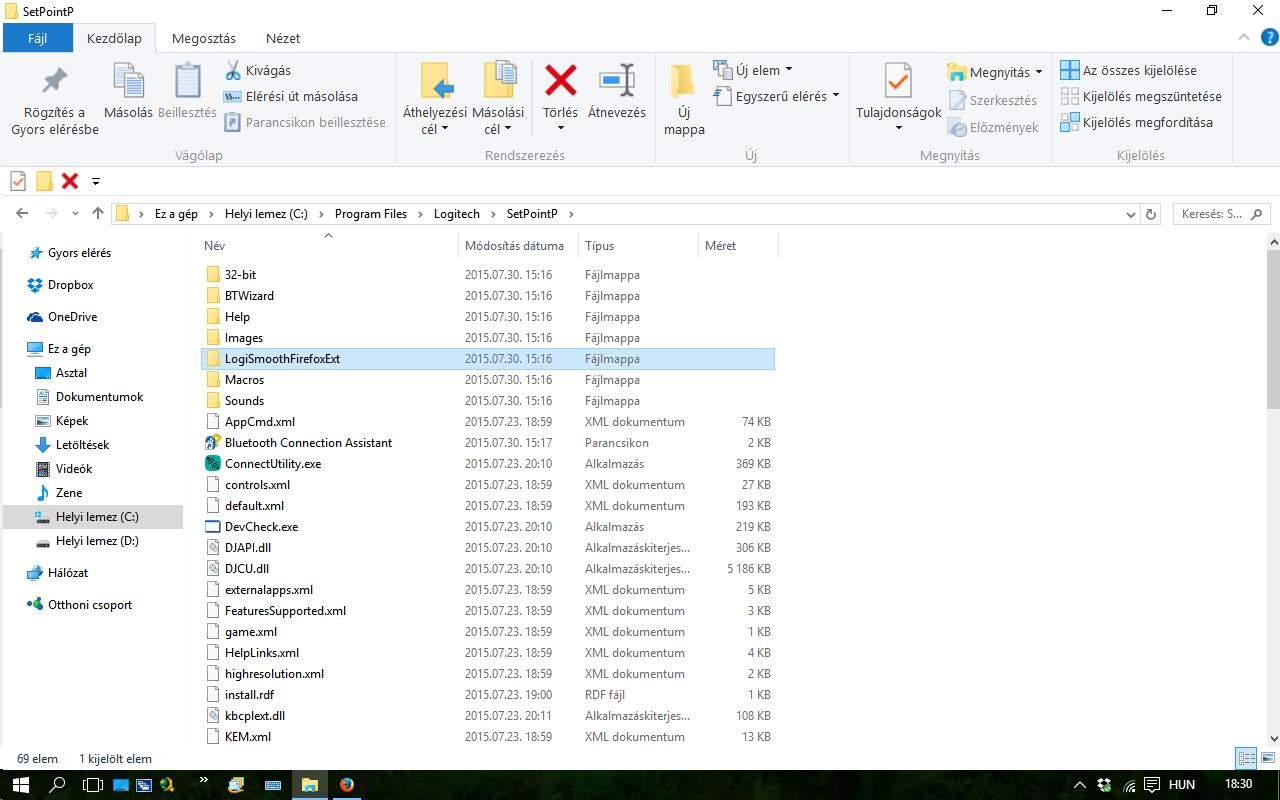This screenshot has height=800, width=1280.
Task: Go back with the left arrow
Action: pos(22,213)
